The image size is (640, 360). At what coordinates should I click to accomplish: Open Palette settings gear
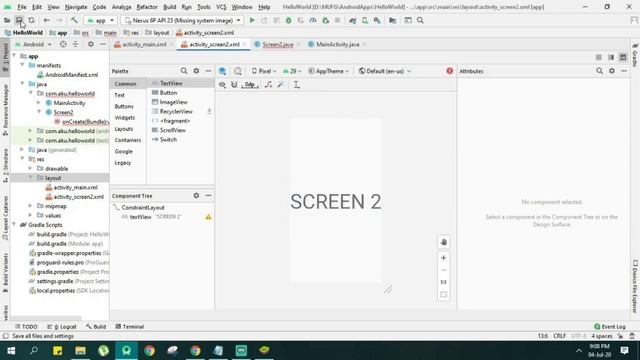click(x=196, y=71)
